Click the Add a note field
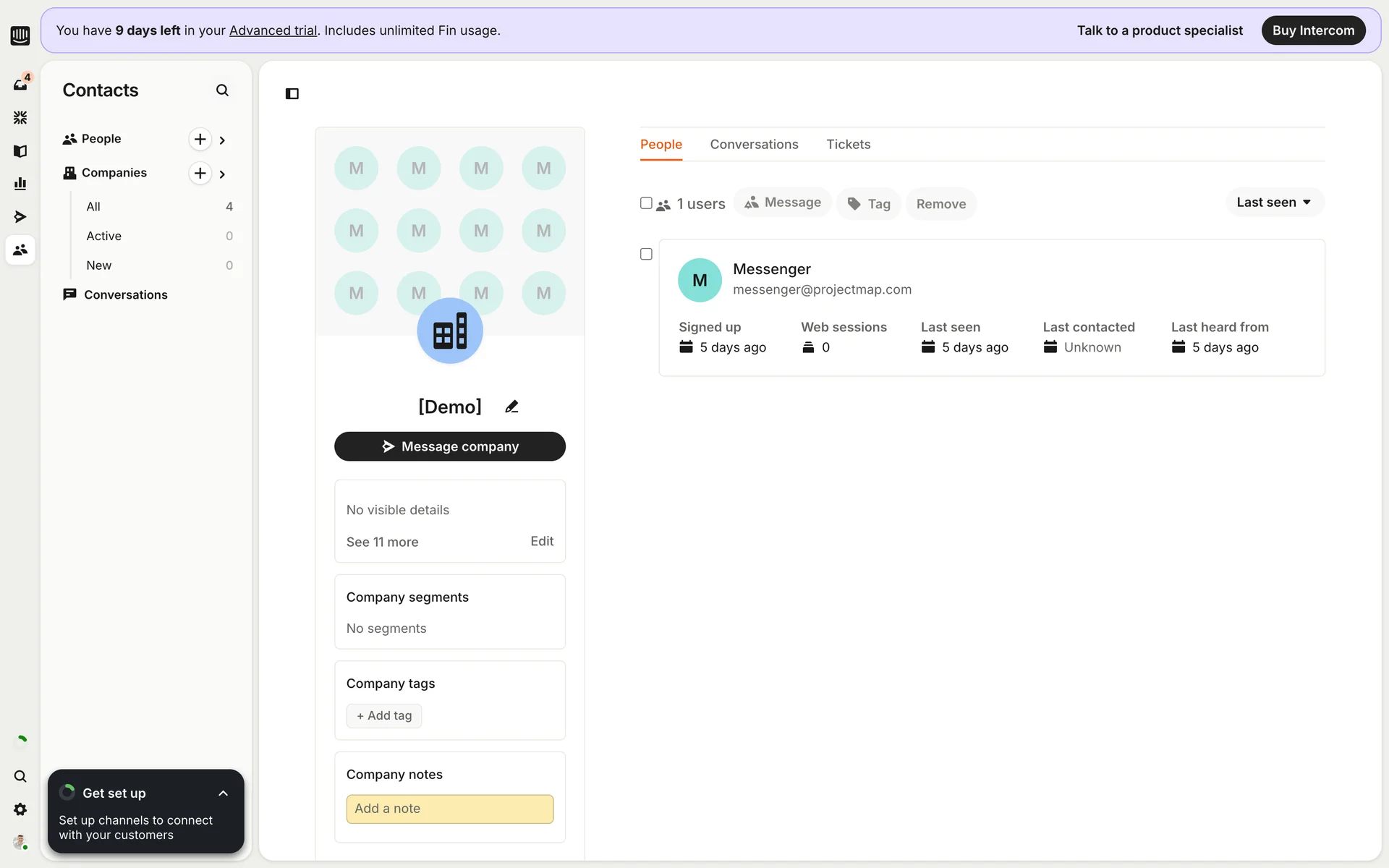Viewport: 1389px width, 868px height. (x=450, y=809)
